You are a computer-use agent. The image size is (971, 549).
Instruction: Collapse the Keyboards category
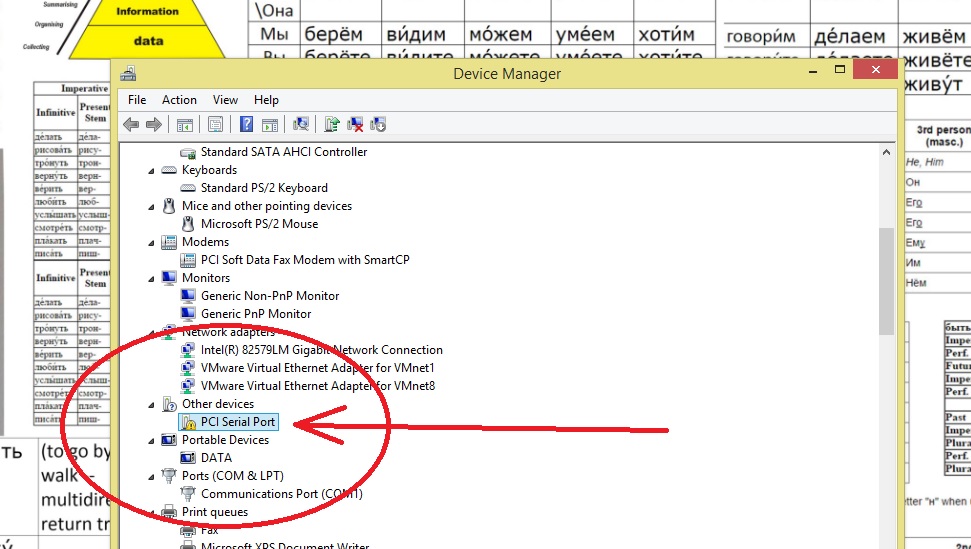coord(152,170)
